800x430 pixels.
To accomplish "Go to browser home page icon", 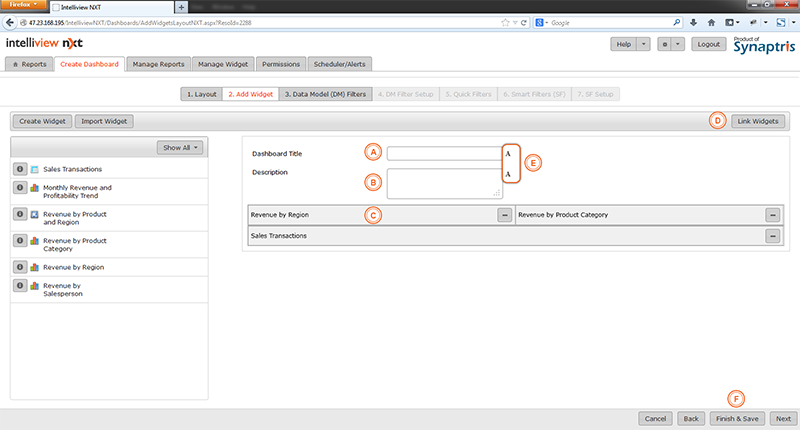I will pos(711,22).
